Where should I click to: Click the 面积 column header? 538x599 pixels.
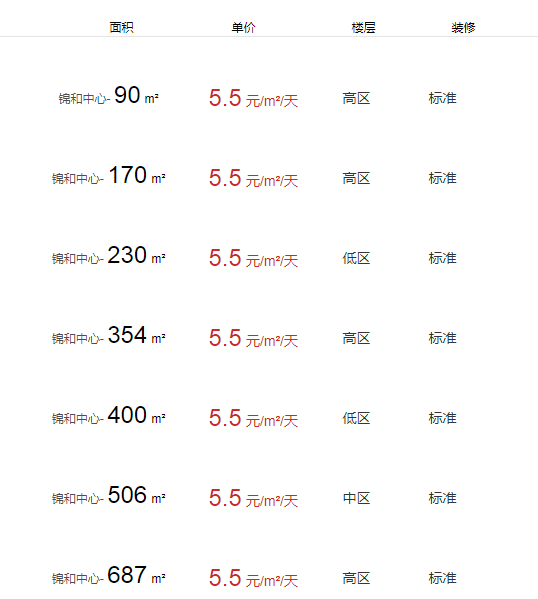pos(122,28)
